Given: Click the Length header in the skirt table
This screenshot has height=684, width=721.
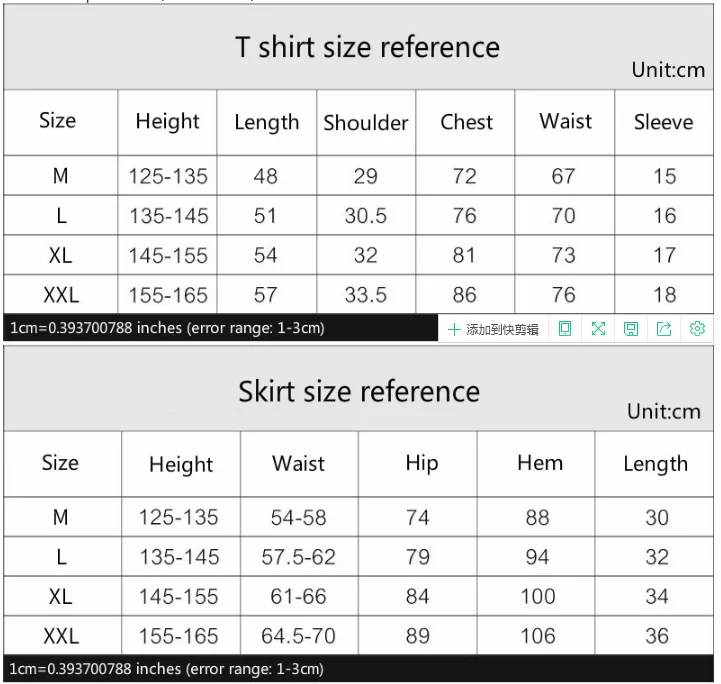Looking at the screenshot, I should 655,464.
